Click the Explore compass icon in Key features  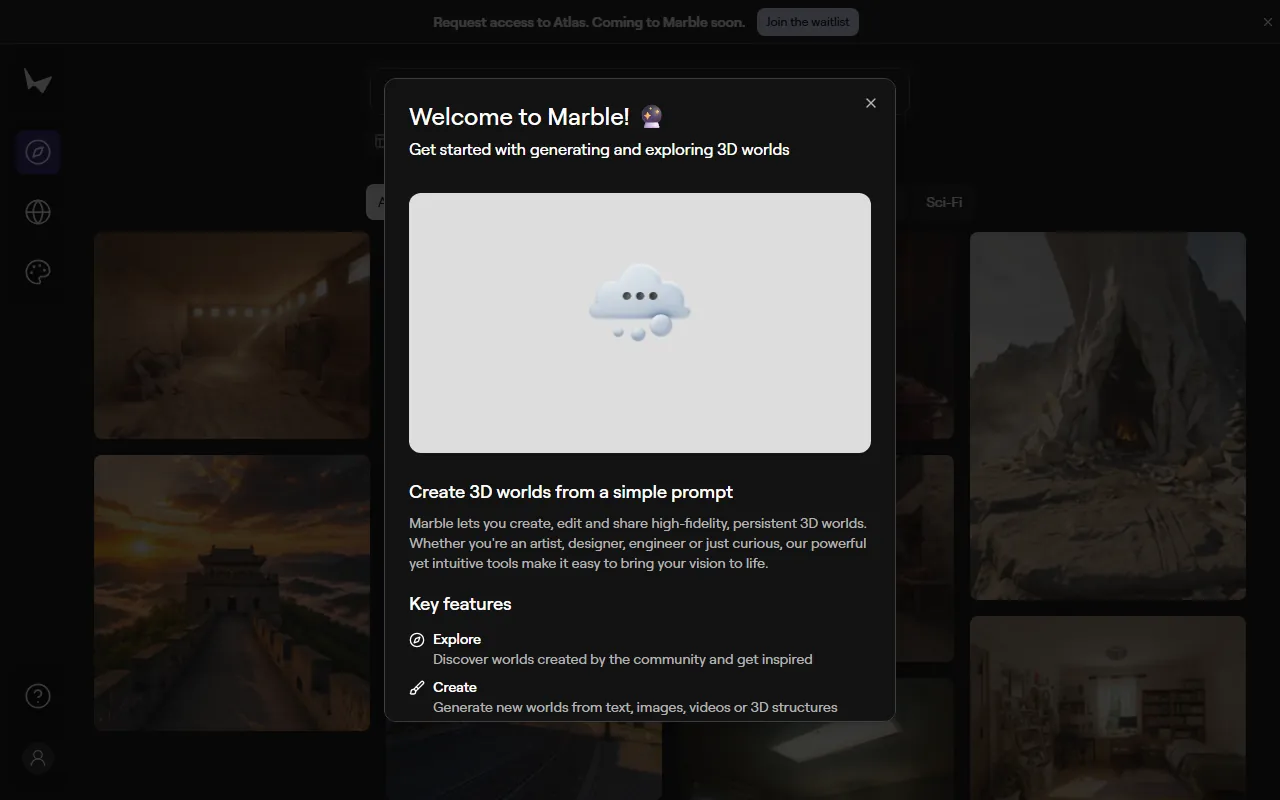click(417, 640)
